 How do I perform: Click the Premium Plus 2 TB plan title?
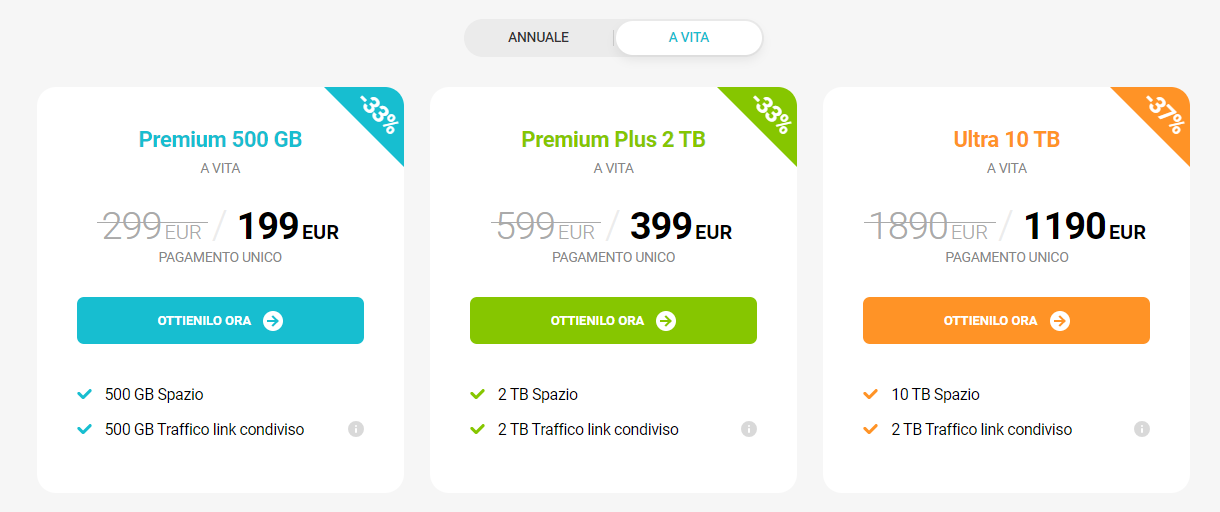point(613,139)
